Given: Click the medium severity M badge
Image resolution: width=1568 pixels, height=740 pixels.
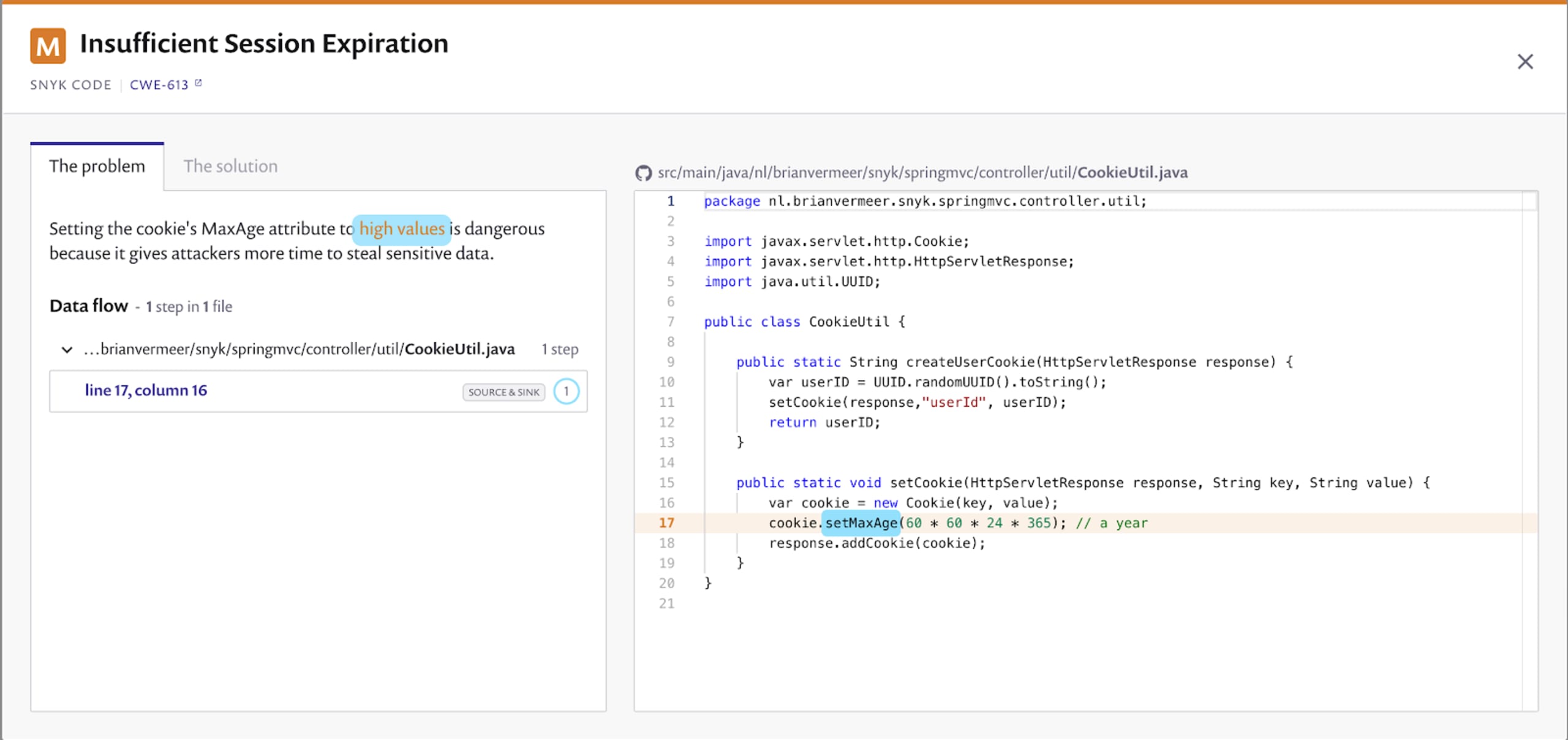Looking at the screenshot, I should (x=48, y=46).
